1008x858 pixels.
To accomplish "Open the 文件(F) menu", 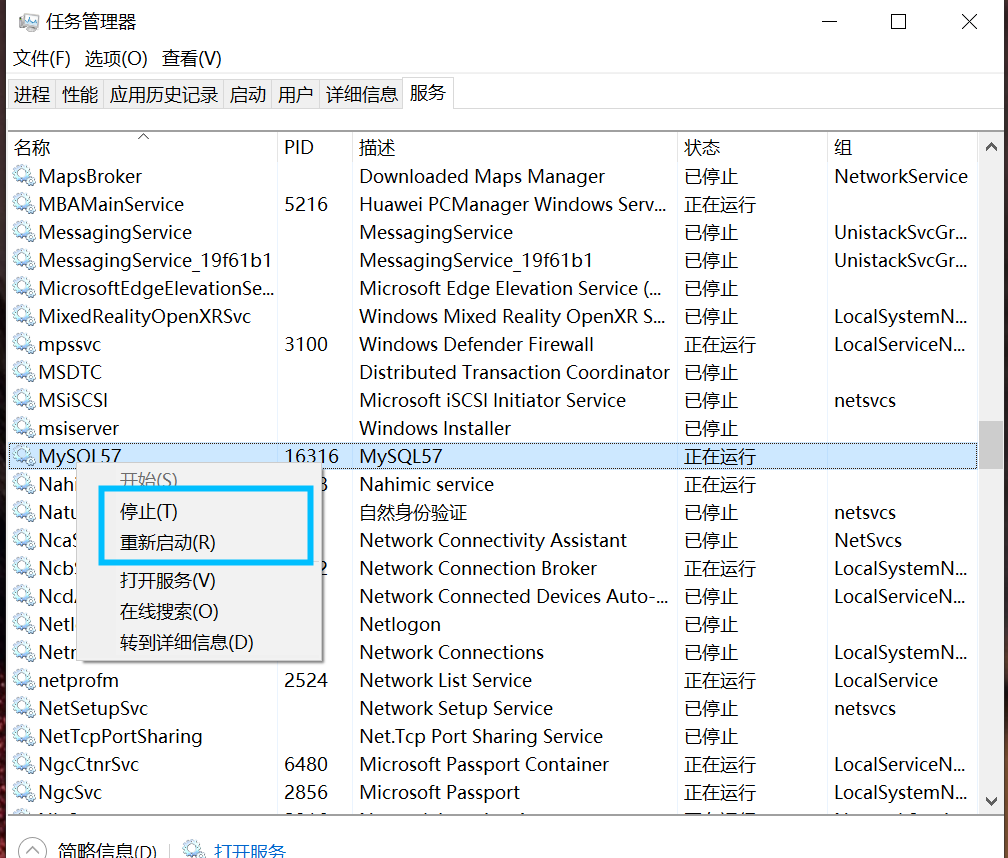I will (x=42, y=59).
